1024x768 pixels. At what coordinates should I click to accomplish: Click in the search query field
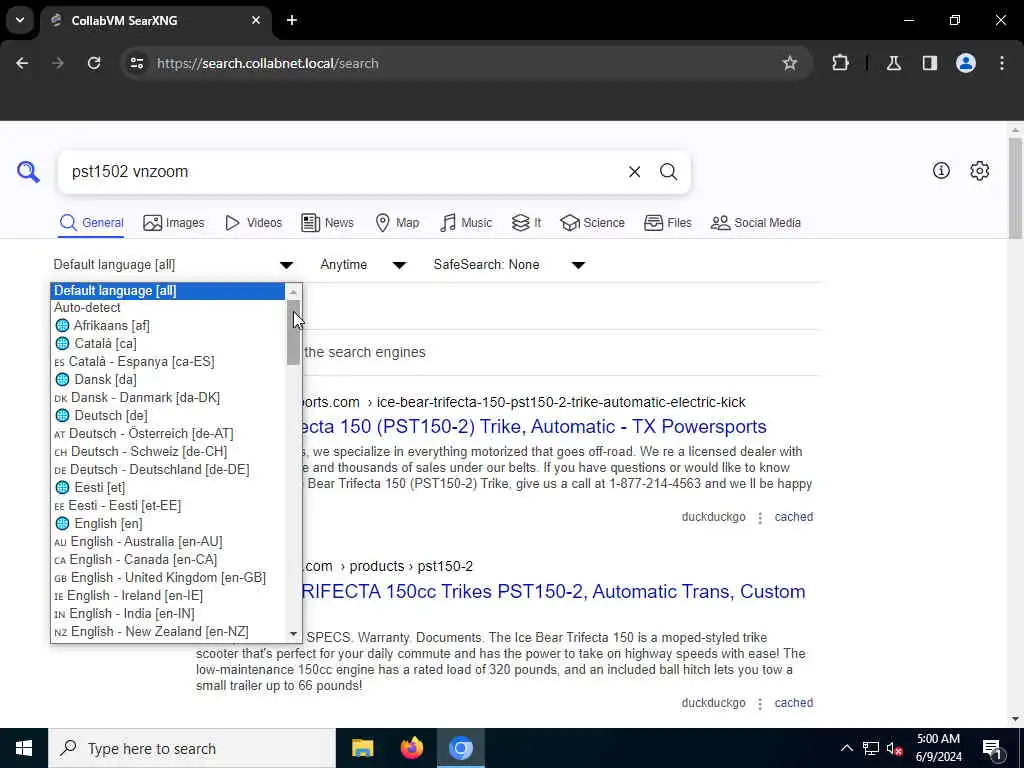pos(343,172)
